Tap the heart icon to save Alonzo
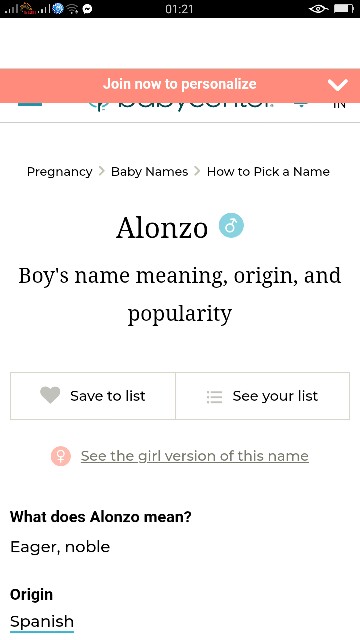The height and width of the screenshot is (640, 360). tap(50, 395)
